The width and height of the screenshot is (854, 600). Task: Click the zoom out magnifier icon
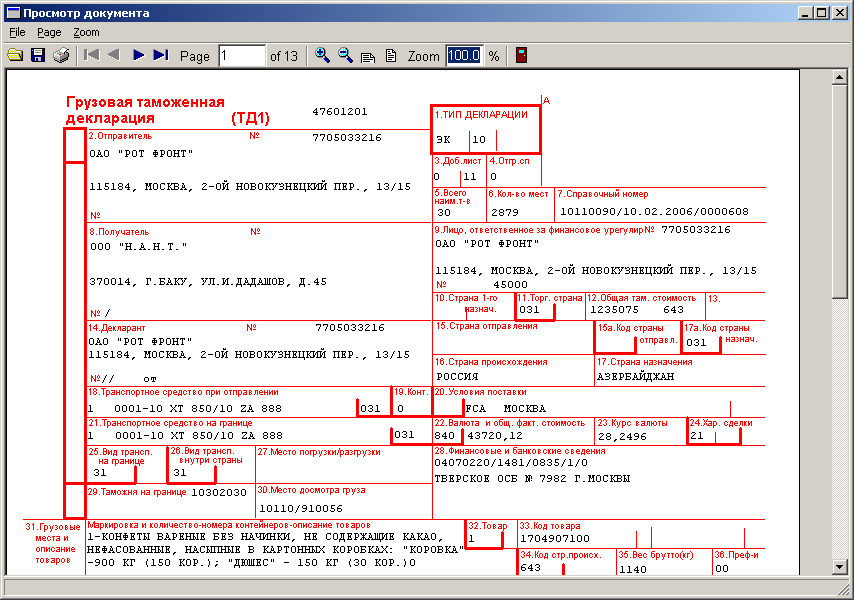(x=345, y=55)
